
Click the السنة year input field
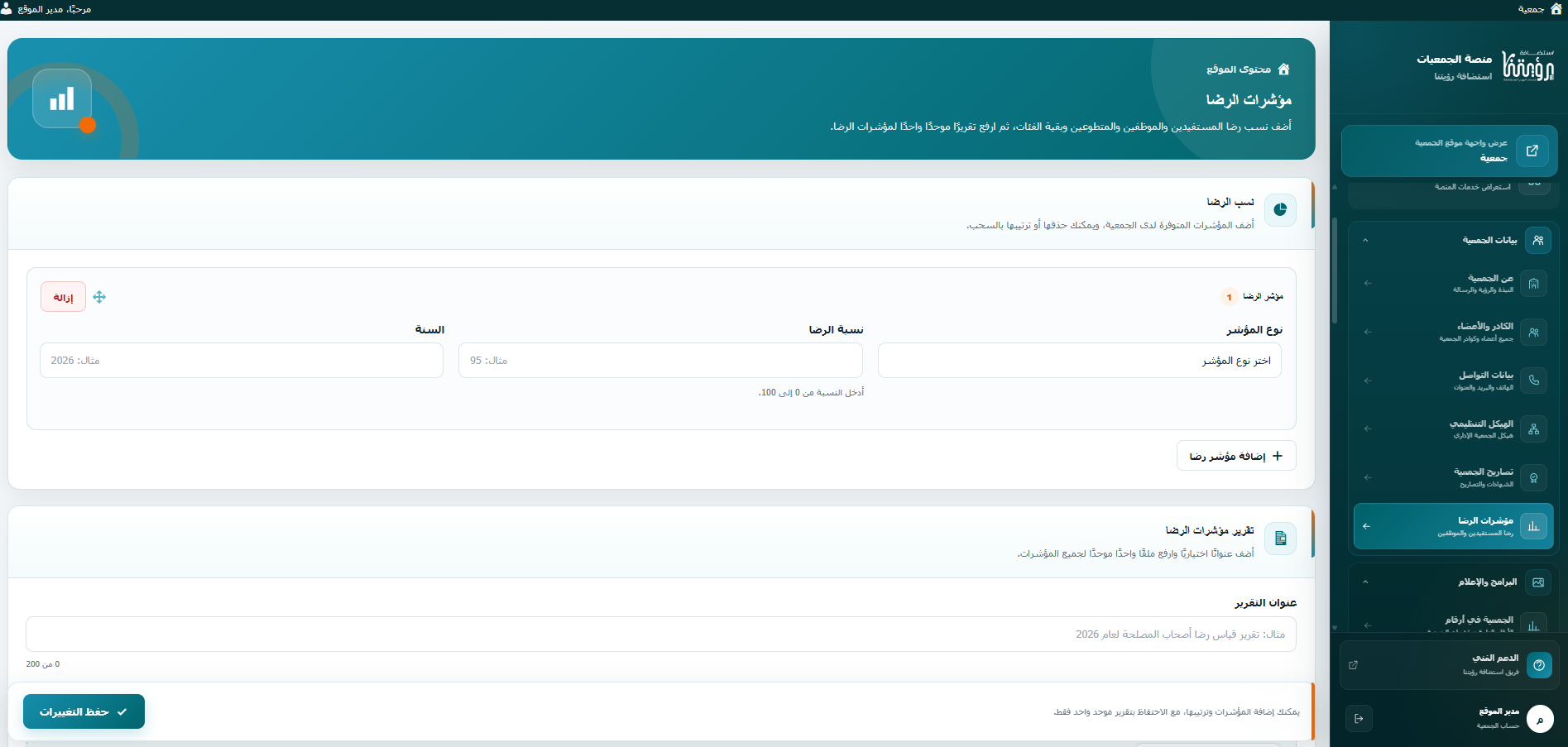(242, 361)
